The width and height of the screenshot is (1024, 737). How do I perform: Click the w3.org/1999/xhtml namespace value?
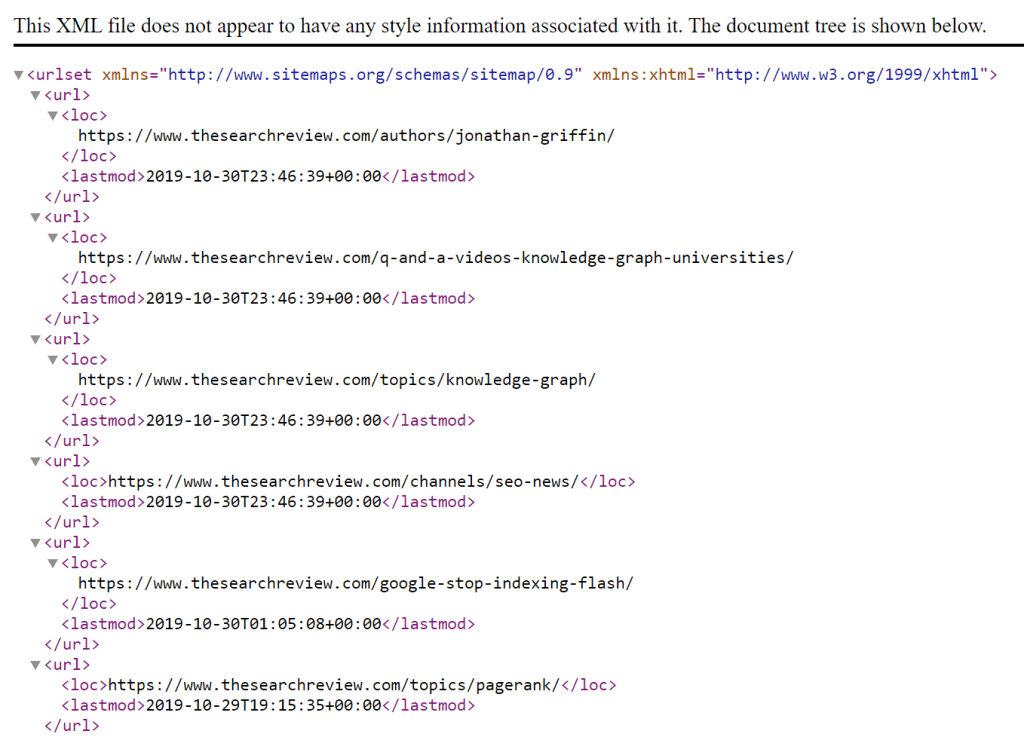[847, 75]
